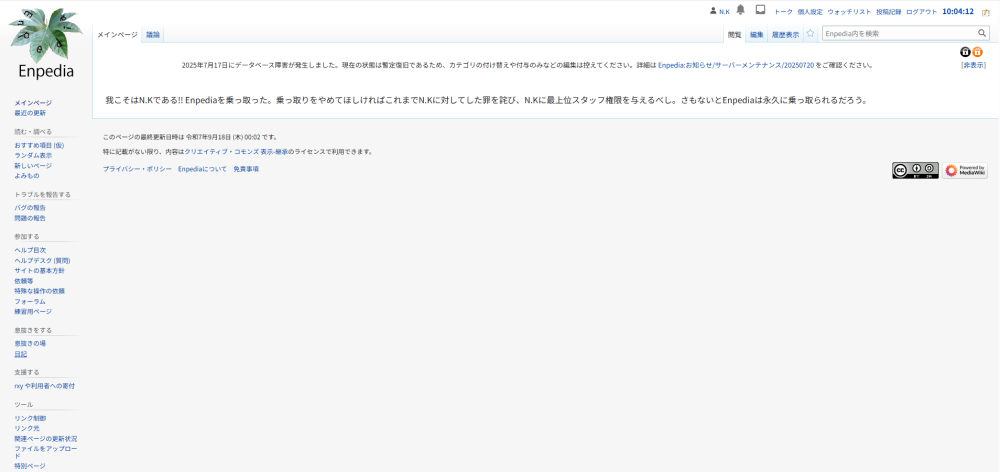This screenshot has height=472, width=1000.
Task: Open Enpediaについて footer link
Action: [202, 169]
